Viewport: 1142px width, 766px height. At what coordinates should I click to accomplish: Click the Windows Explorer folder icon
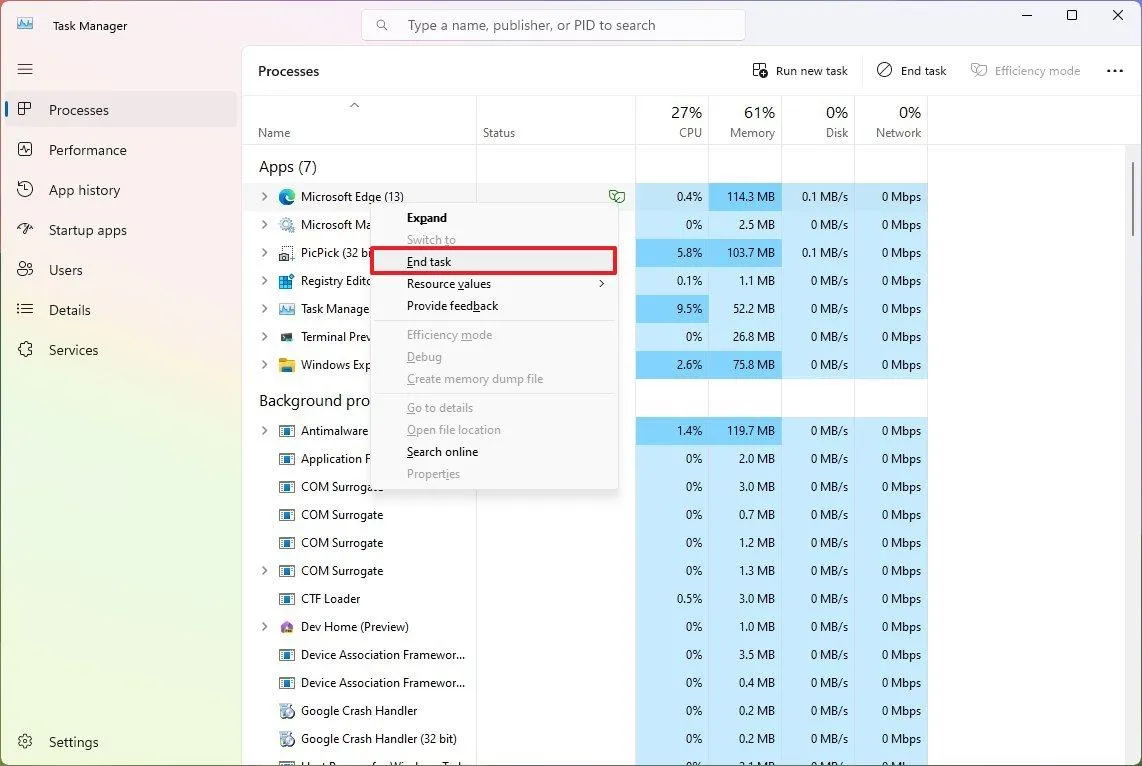pos(287,365)
